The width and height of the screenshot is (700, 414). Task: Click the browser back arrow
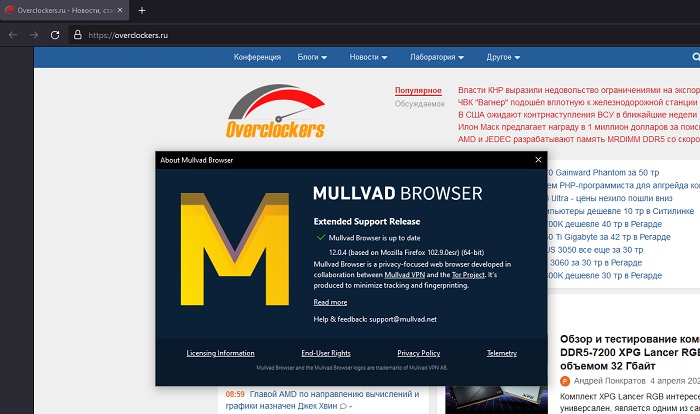[x=12, y=35]
